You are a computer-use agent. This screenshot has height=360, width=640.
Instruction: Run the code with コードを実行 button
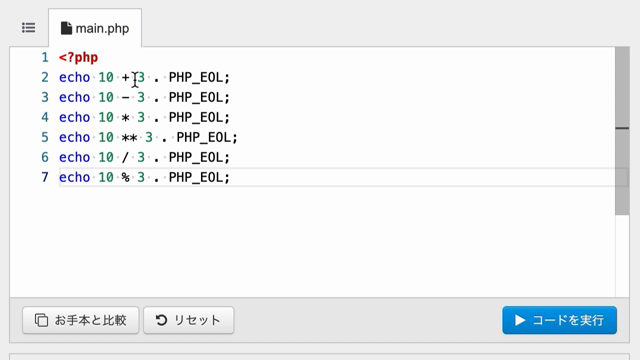pos(560,320)
